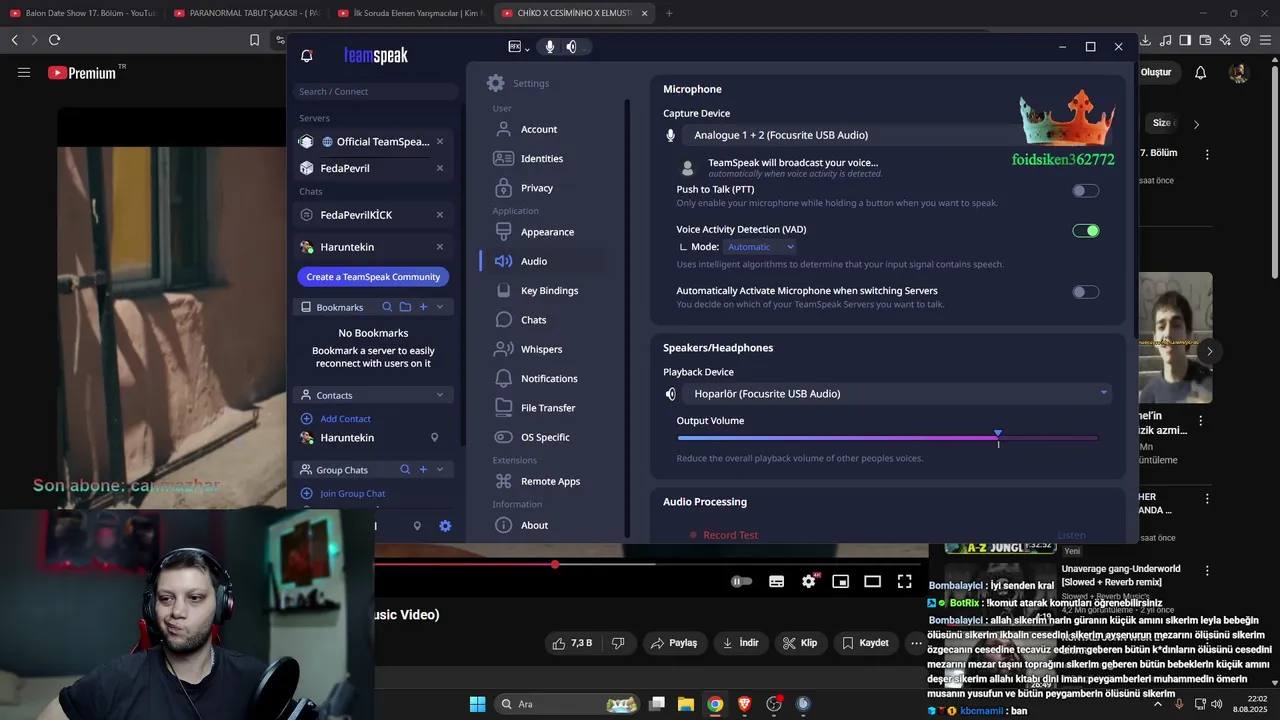This screenshot has width=1280, height=720.
Task: Search bookmarks with the magnifier icon
Action: click(x=386, y=307)
